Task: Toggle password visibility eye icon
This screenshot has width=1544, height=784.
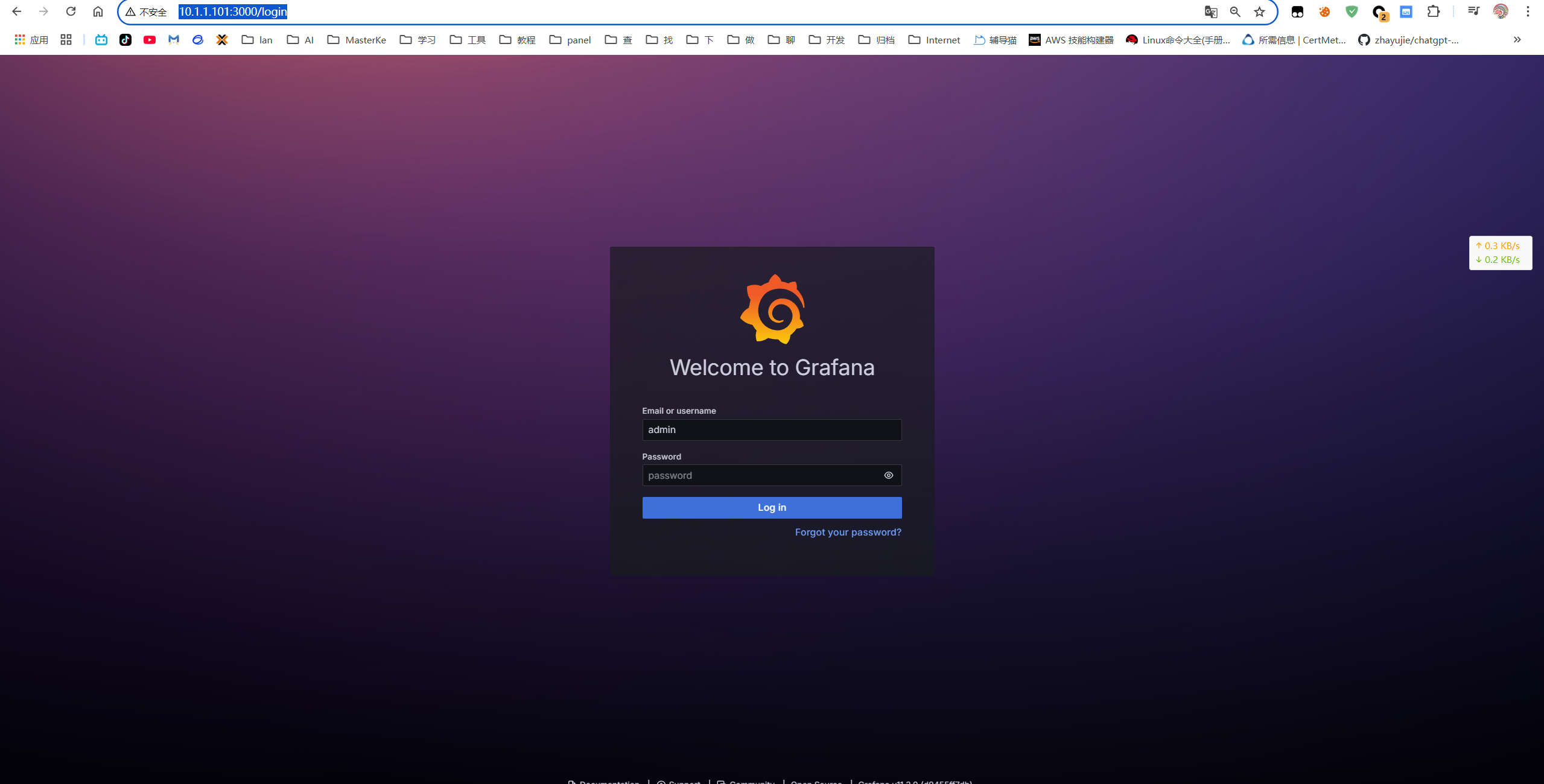Action: click(x=888, y=475)
